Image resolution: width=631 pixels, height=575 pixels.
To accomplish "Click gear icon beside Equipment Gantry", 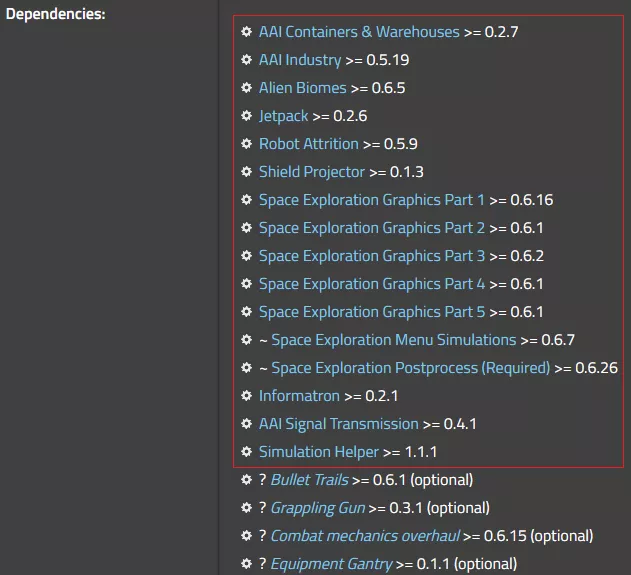I will pos(246,563).
